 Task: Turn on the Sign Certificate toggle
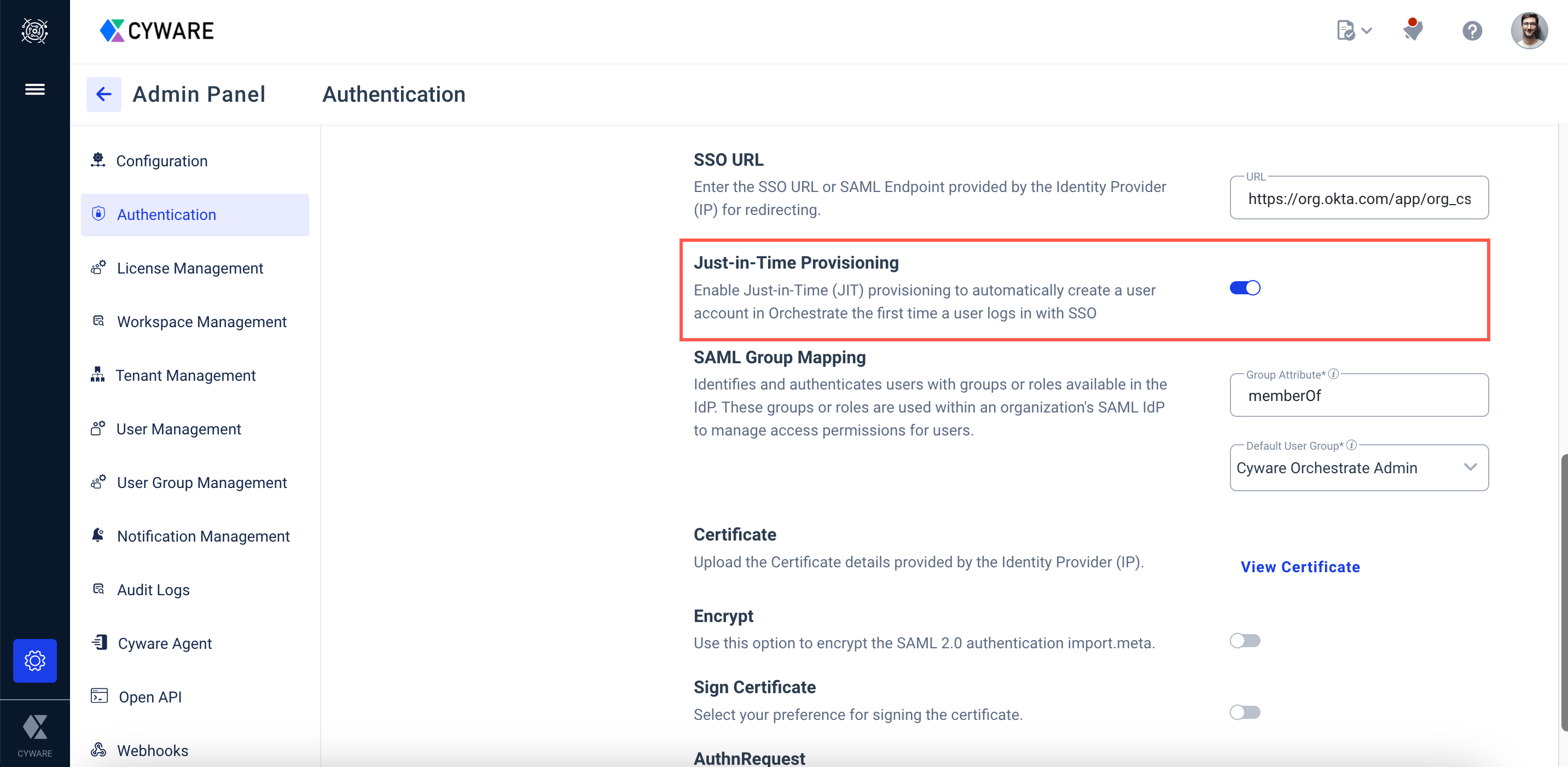coord(1244,712)
